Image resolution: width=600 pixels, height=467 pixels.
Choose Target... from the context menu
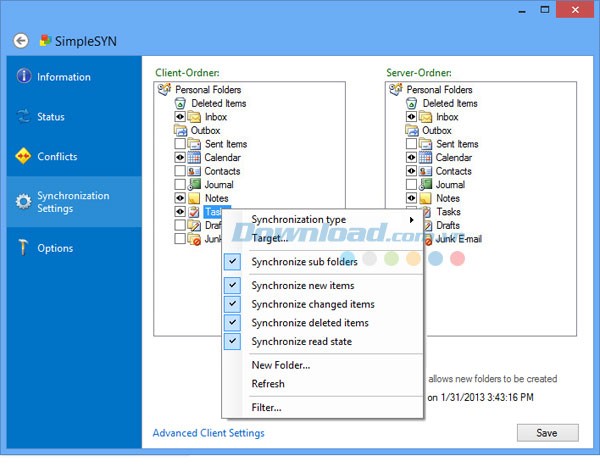[x=269, y=238]
